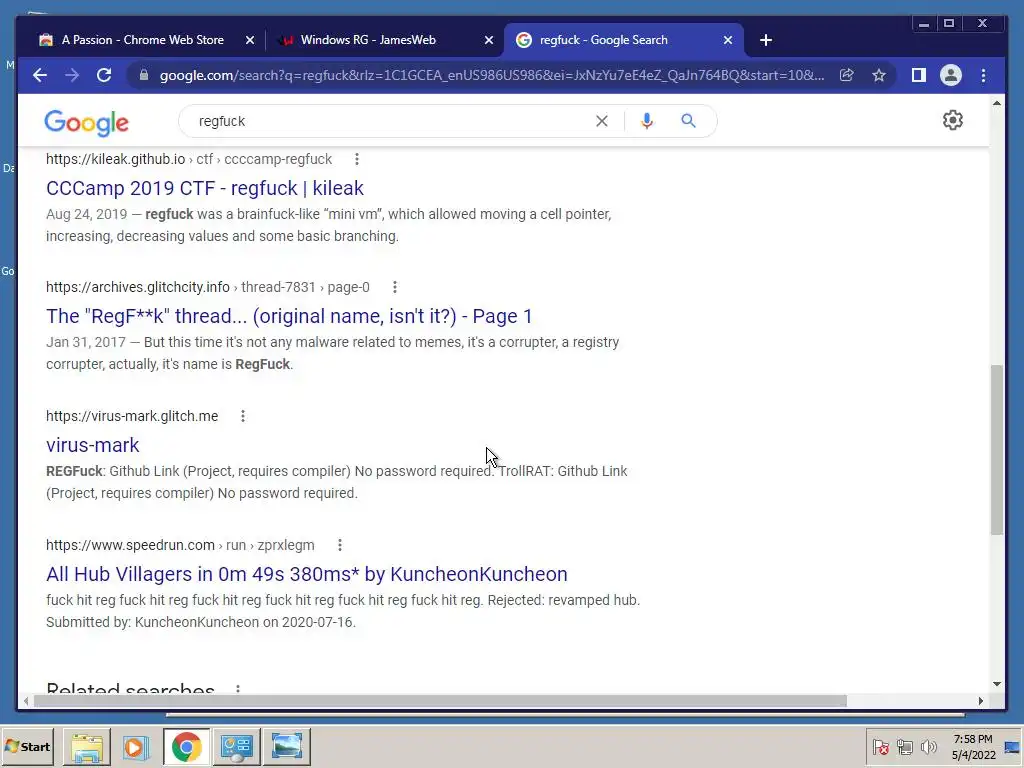Screen dimensions: 1024x768
Task: Switch to the A Passion - Chrome Web Store tab
Action: (x=142, y=40)
